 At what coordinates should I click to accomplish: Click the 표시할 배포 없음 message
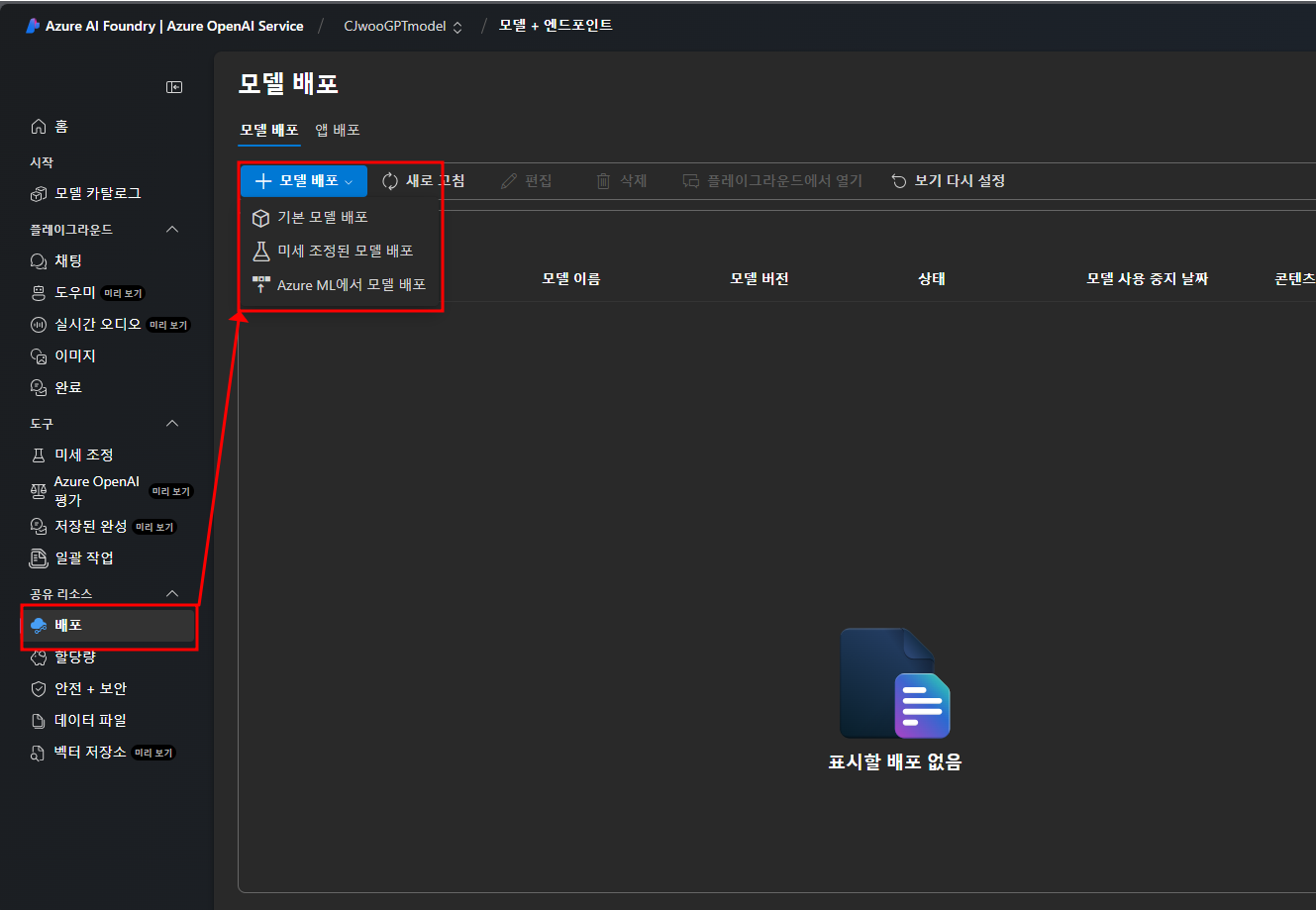pos(894,761)
